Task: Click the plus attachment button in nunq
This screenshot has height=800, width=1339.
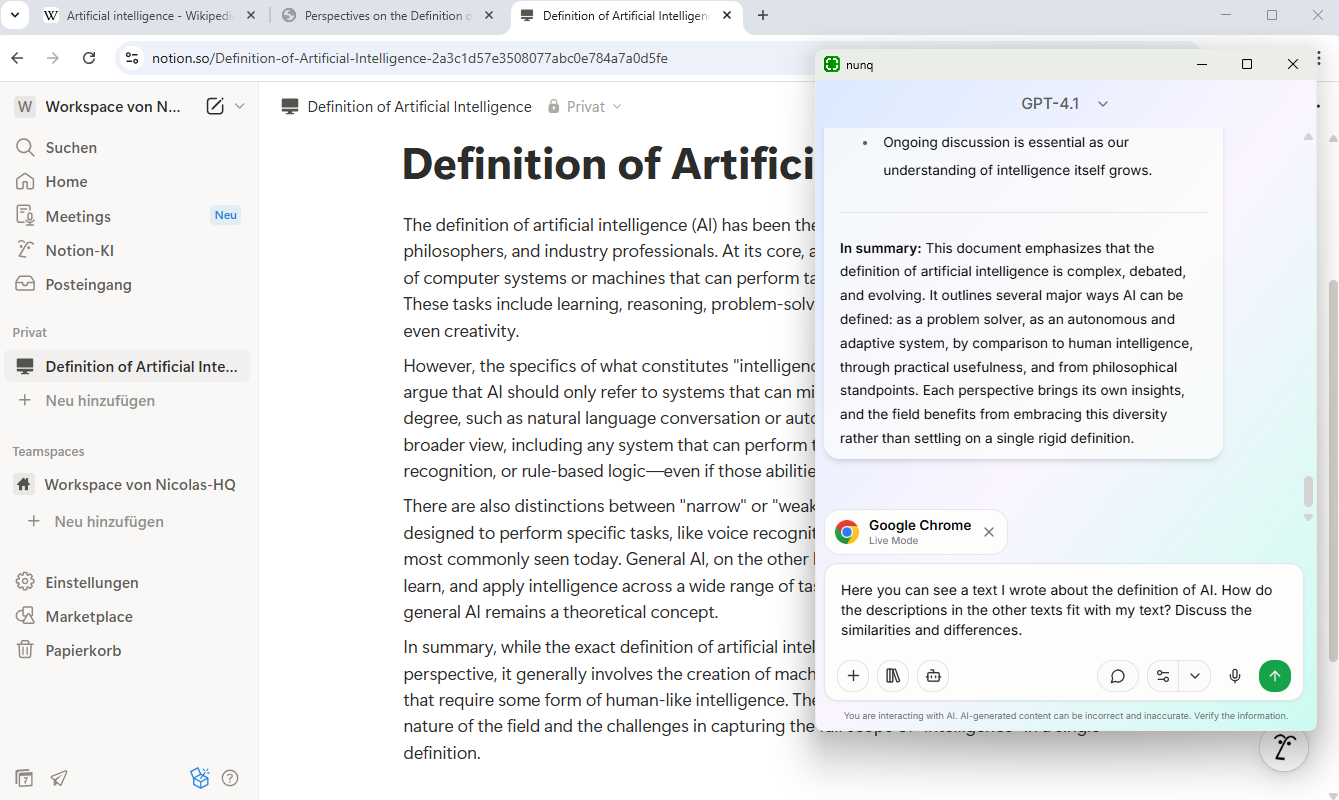Action: pos(853,676)
